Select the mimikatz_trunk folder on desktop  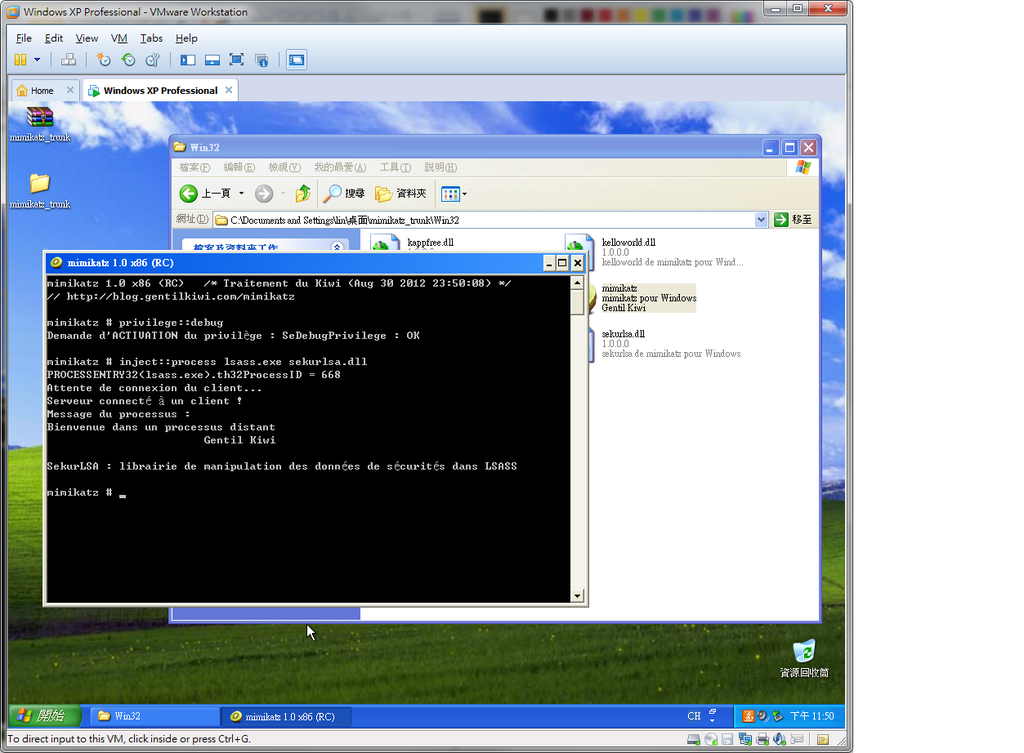[x=40, y=191]
